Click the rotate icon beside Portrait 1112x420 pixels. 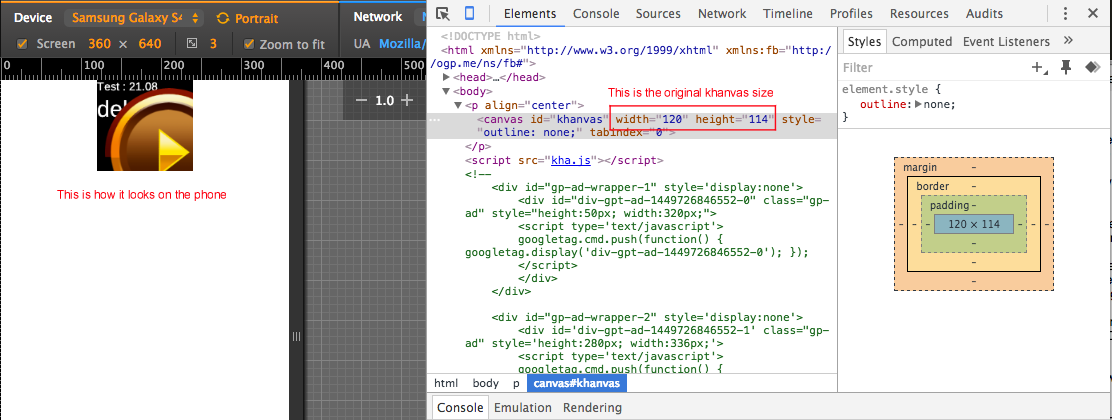tap(223, 18)
